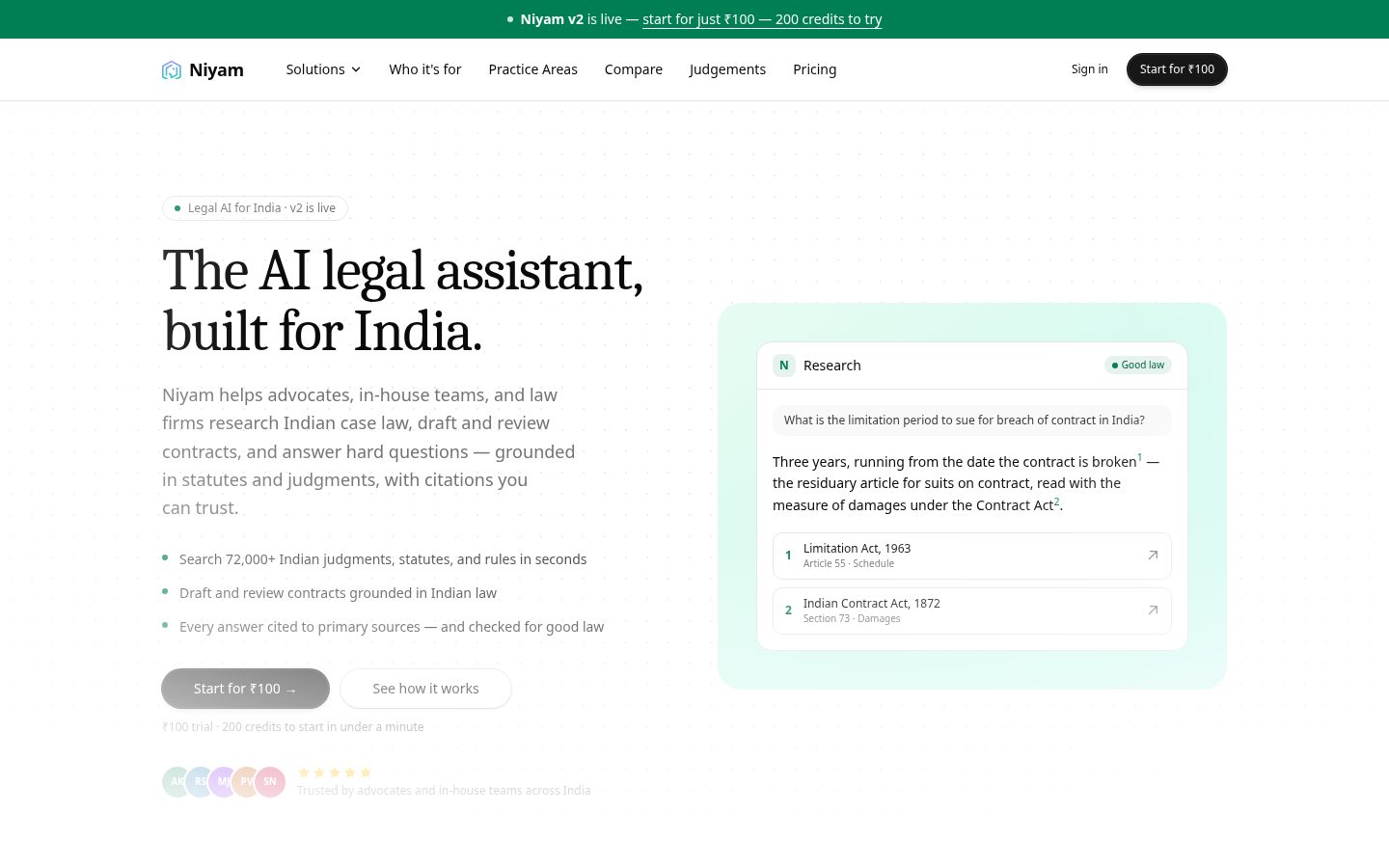Click the Good law status badge
The image size is (1389, 868).
(1138, 366)
